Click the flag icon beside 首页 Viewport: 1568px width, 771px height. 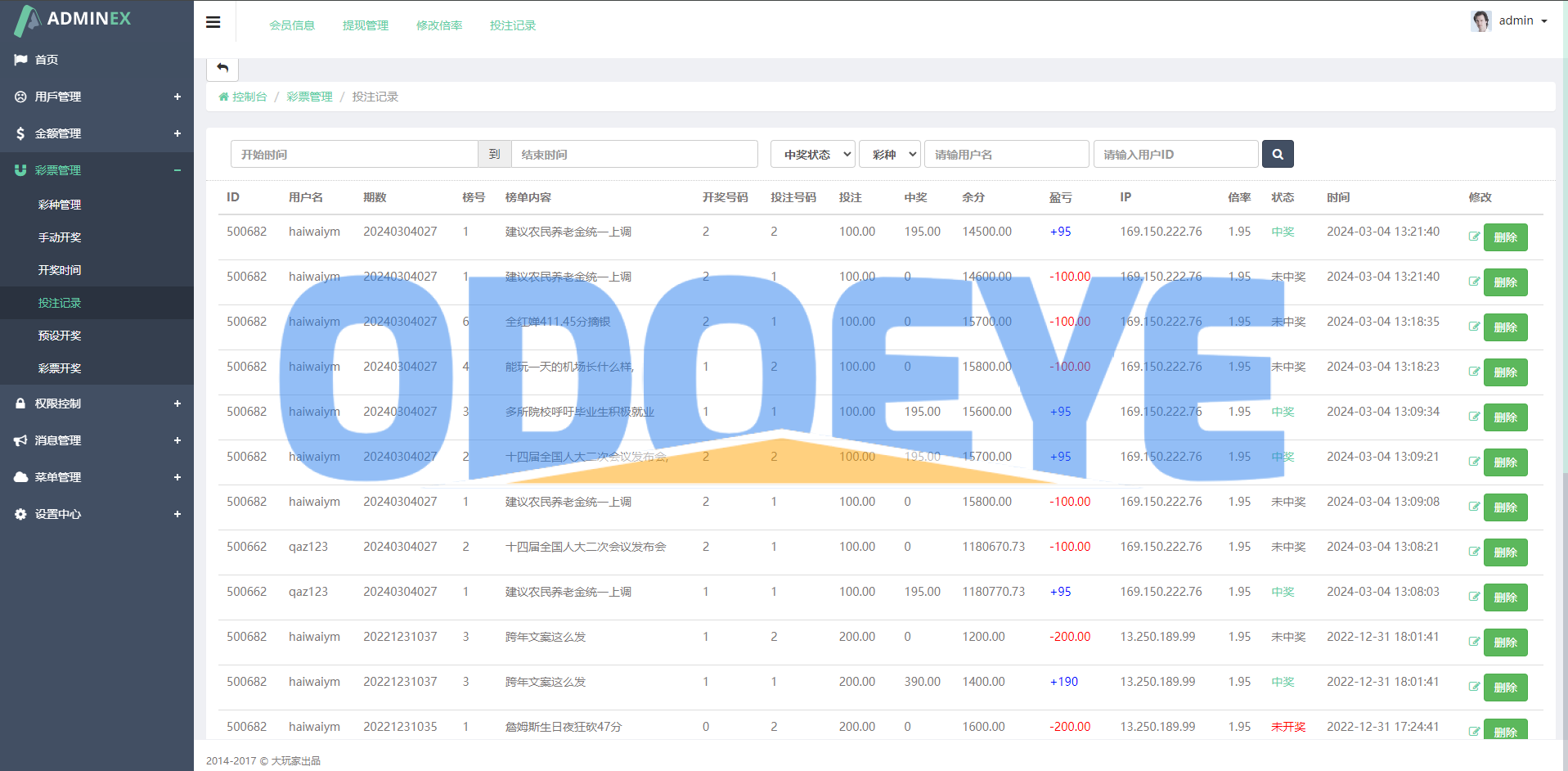tap(20, 60)
